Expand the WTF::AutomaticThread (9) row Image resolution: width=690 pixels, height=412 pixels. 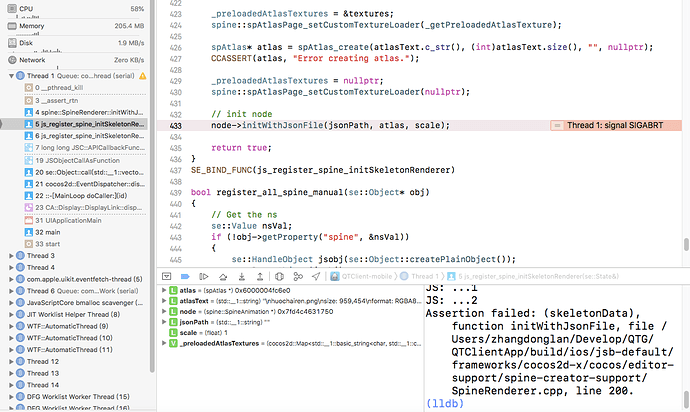11,326
